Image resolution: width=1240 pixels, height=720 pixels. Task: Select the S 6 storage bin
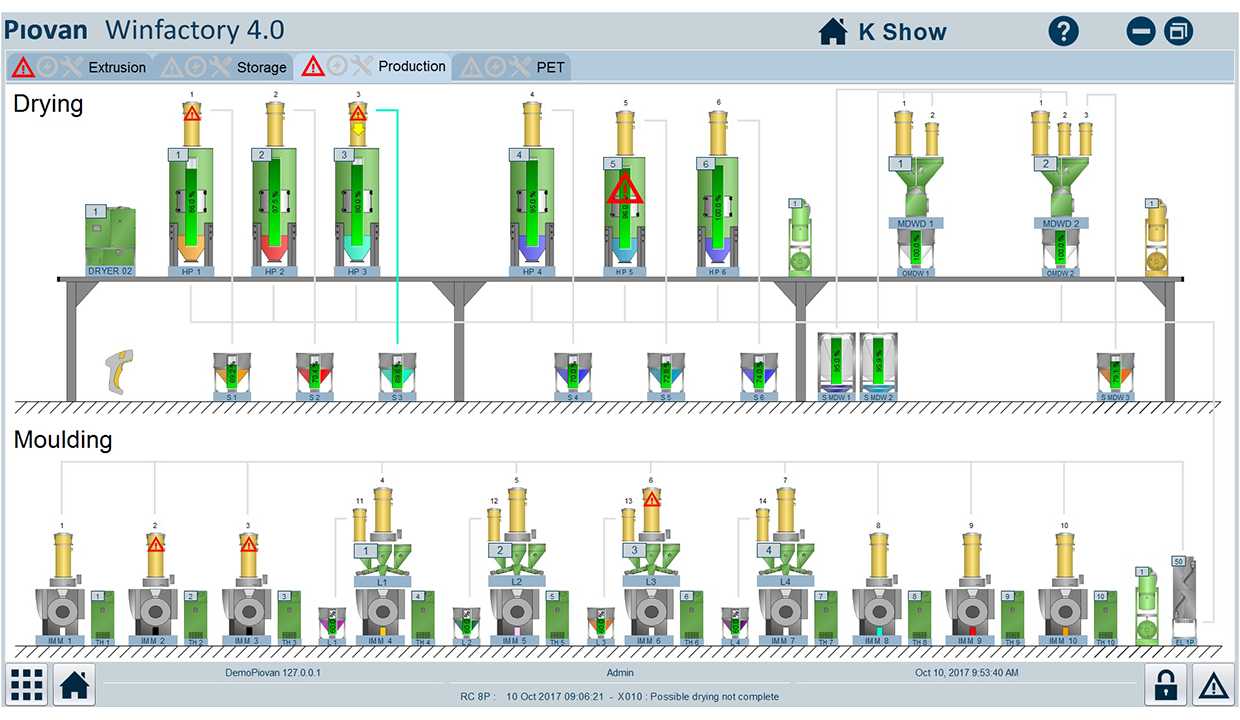point(759,377)
